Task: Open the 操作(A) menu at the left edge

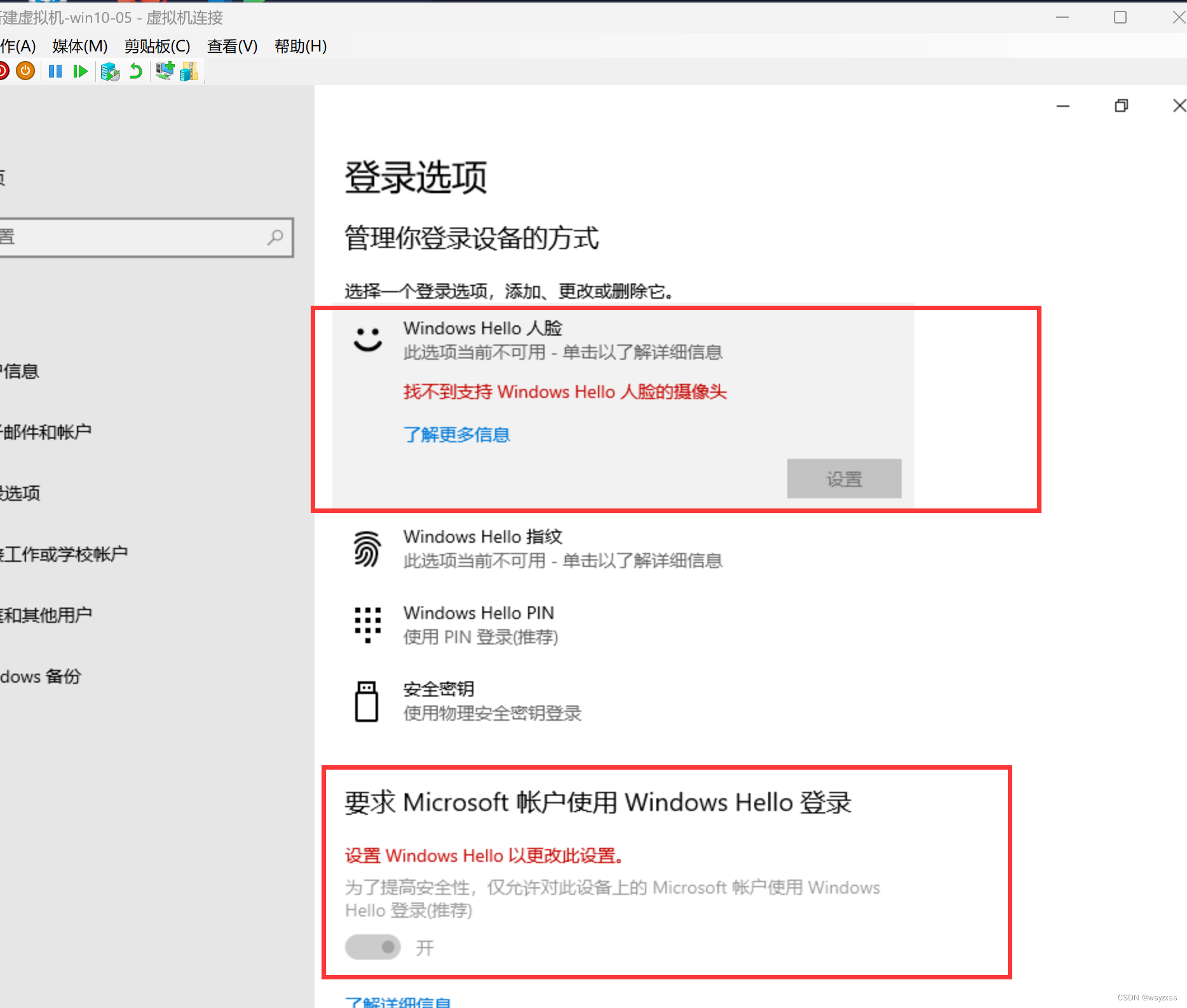Action: point(18,46)
